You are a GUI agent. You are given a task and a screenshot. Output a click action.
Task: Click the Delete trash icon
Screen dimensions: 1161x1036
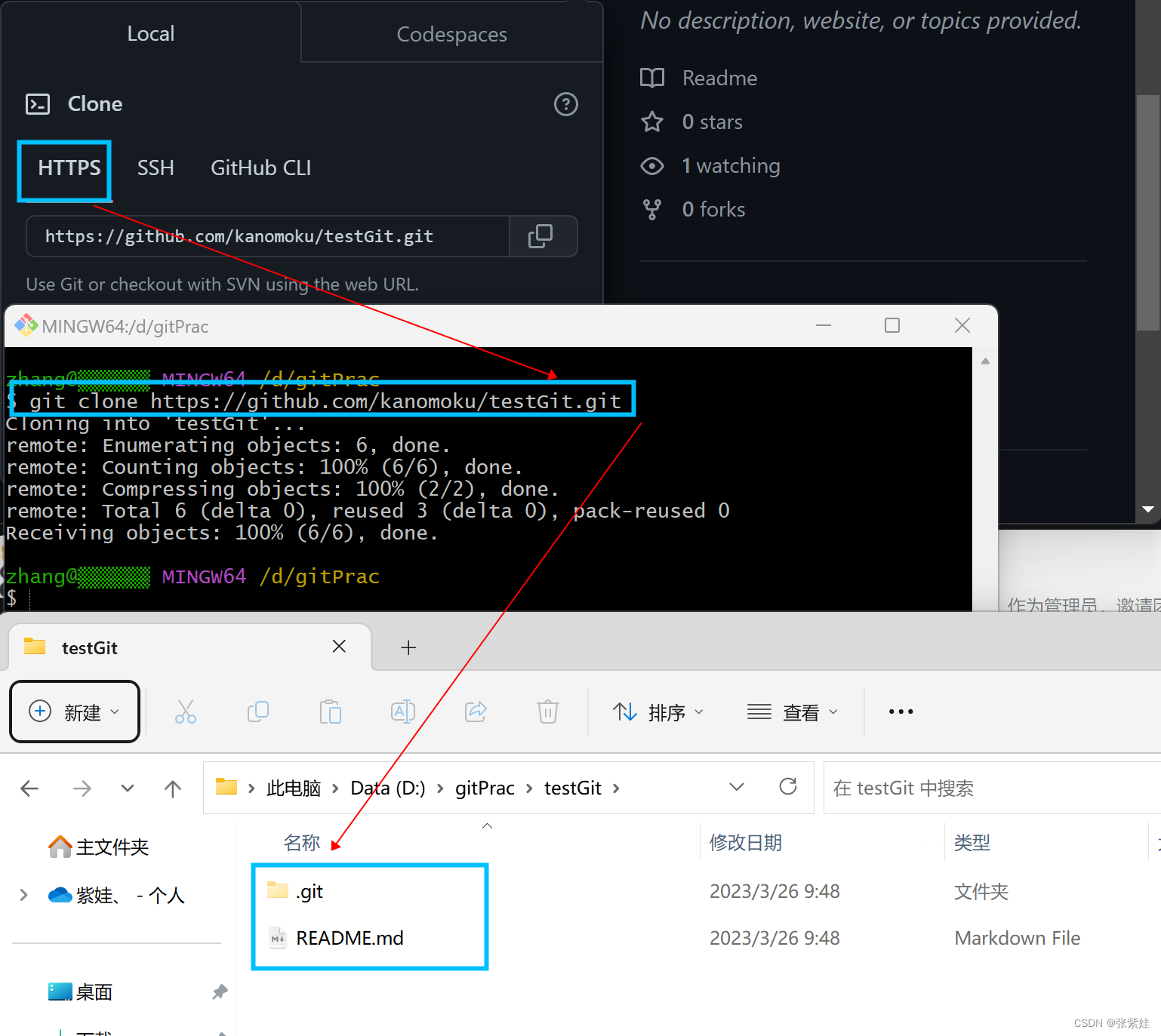click(548, 712)
